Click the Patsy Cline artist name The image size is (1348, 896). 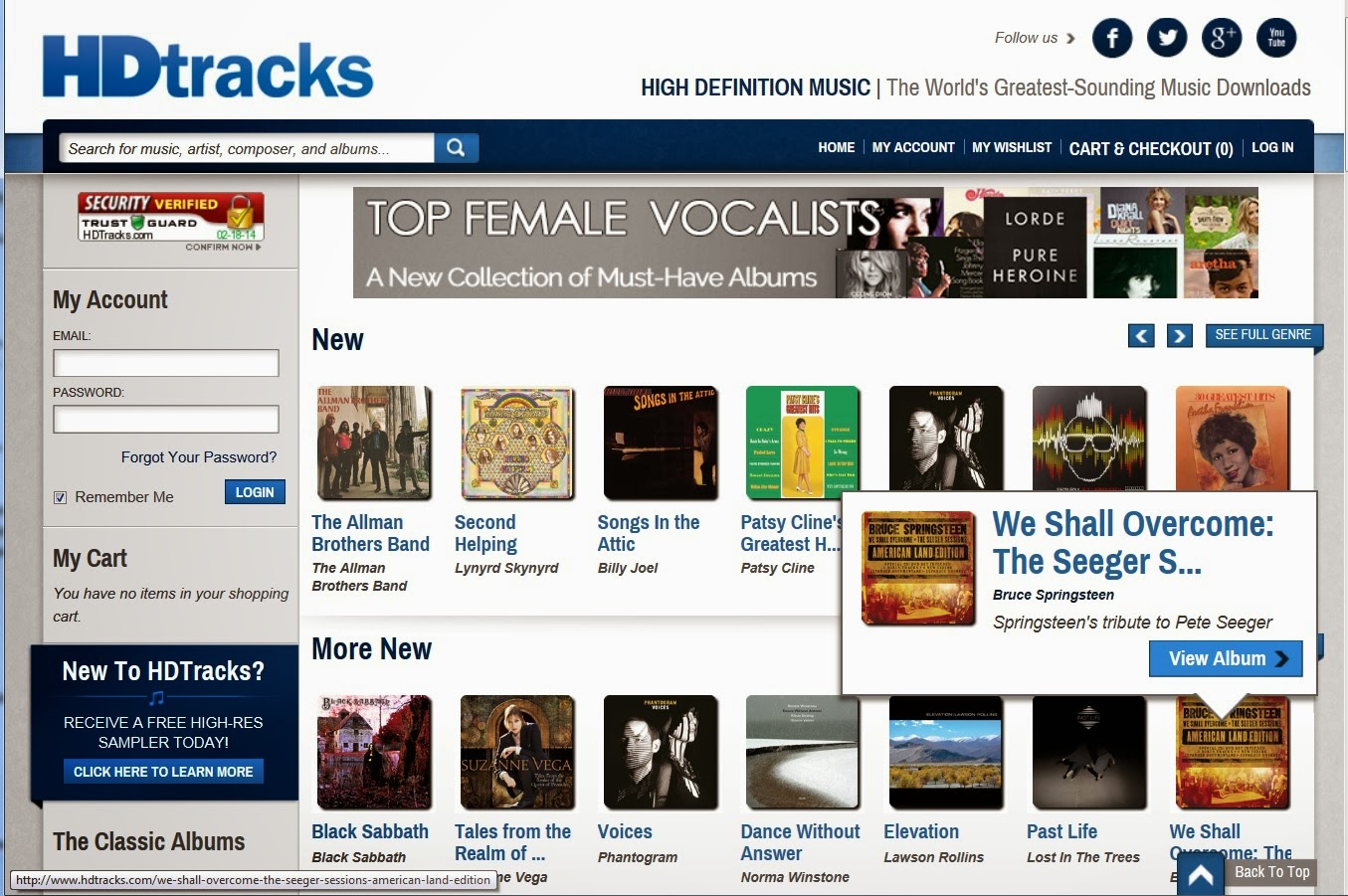pos(777,568)
